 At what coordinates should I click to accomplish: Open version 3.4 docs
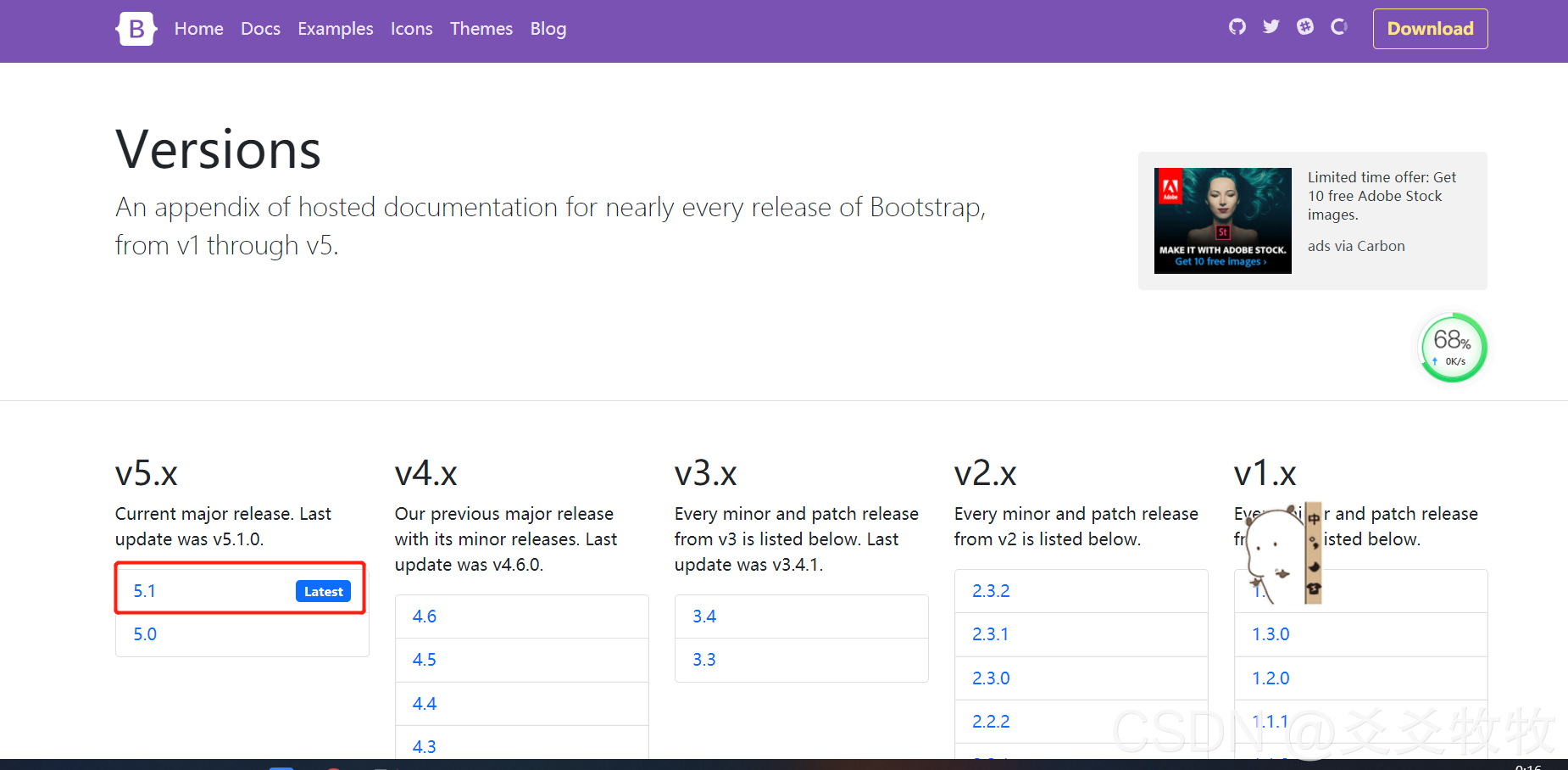801,617
